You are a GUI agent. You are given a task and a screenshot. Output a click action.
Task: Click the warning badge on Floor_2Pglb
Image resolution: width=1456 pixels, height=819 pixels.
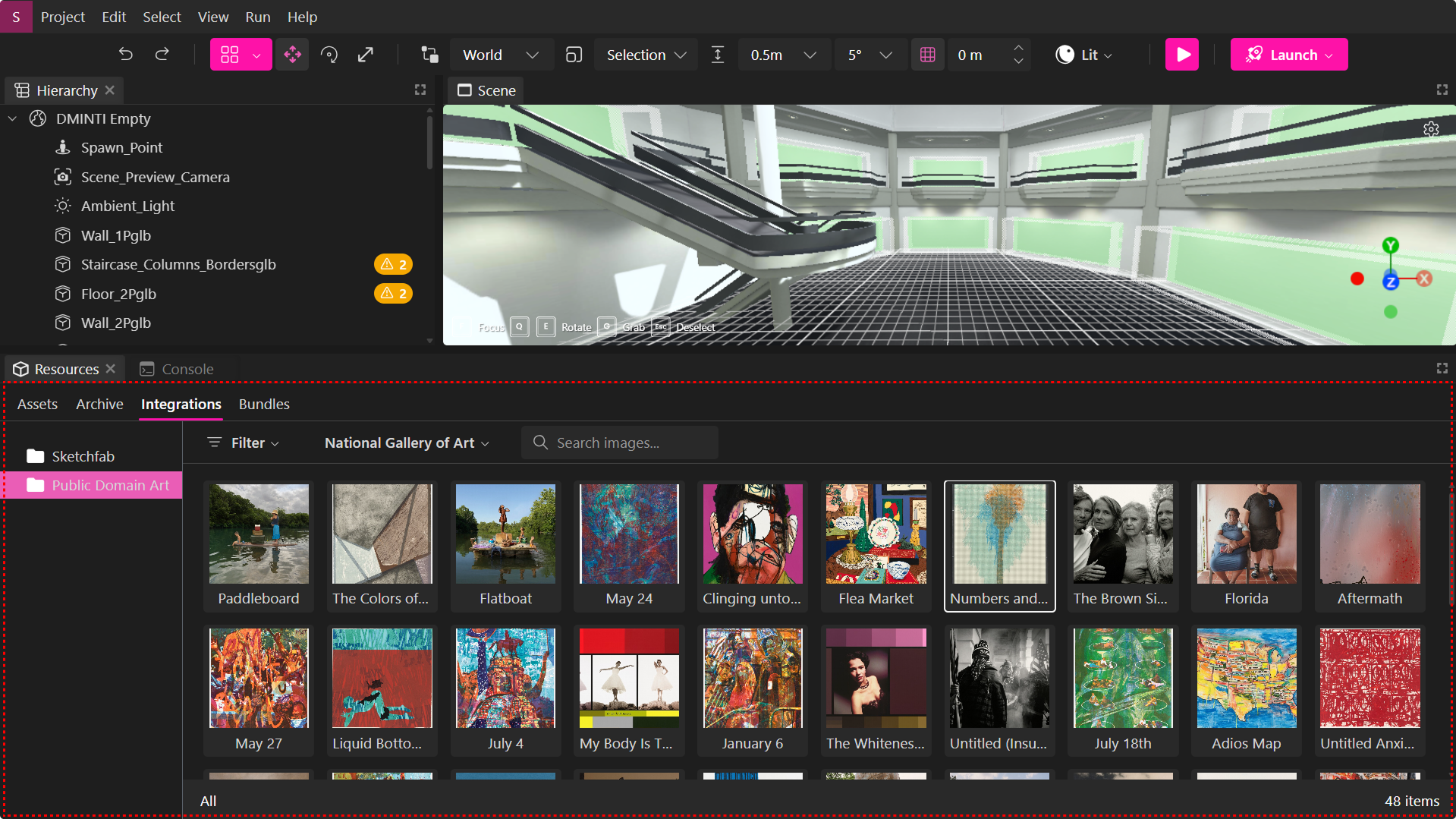click(x=393, y=293)
